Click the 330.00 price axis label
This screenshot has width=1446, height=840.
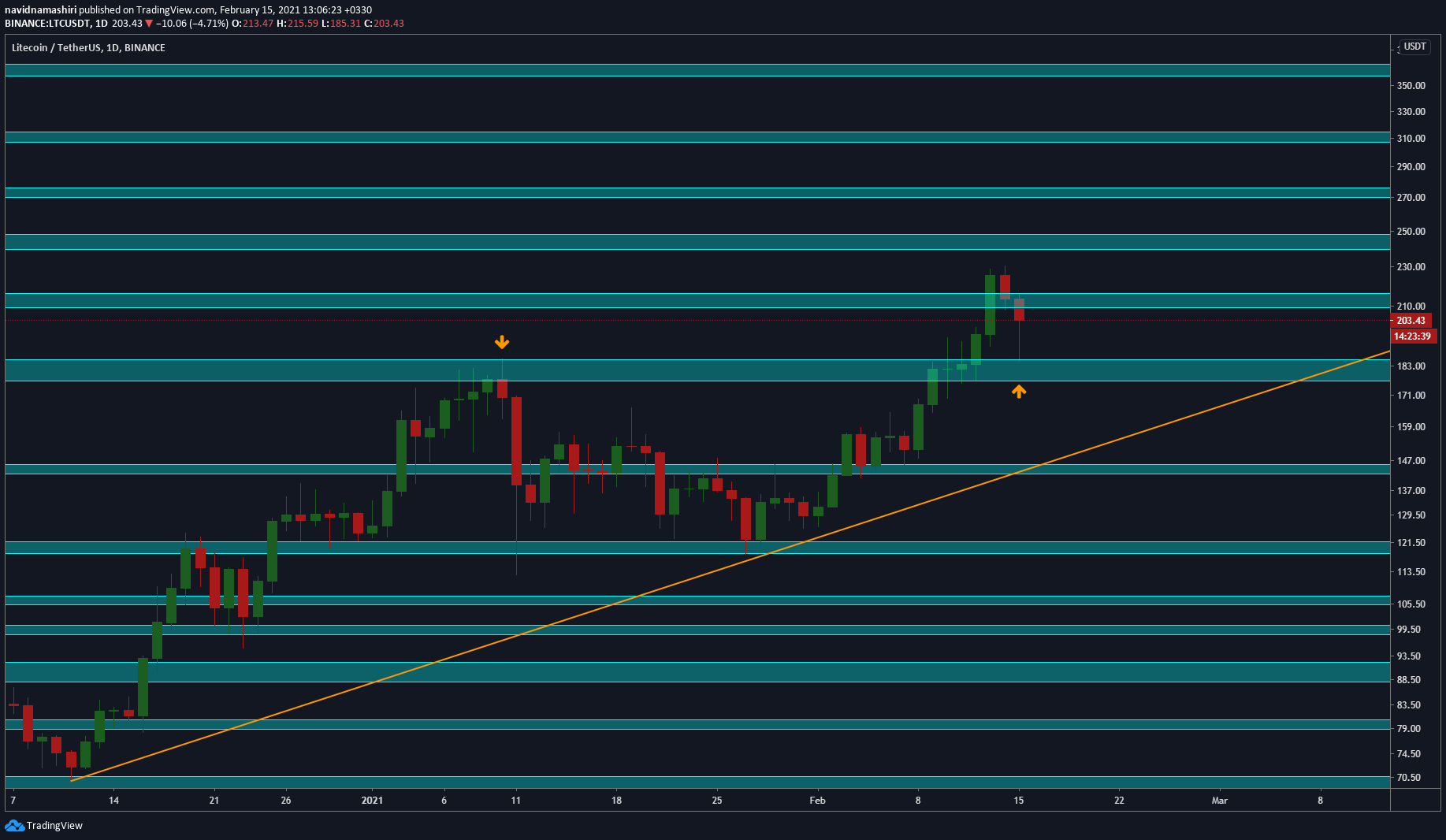coord(1411,112)
